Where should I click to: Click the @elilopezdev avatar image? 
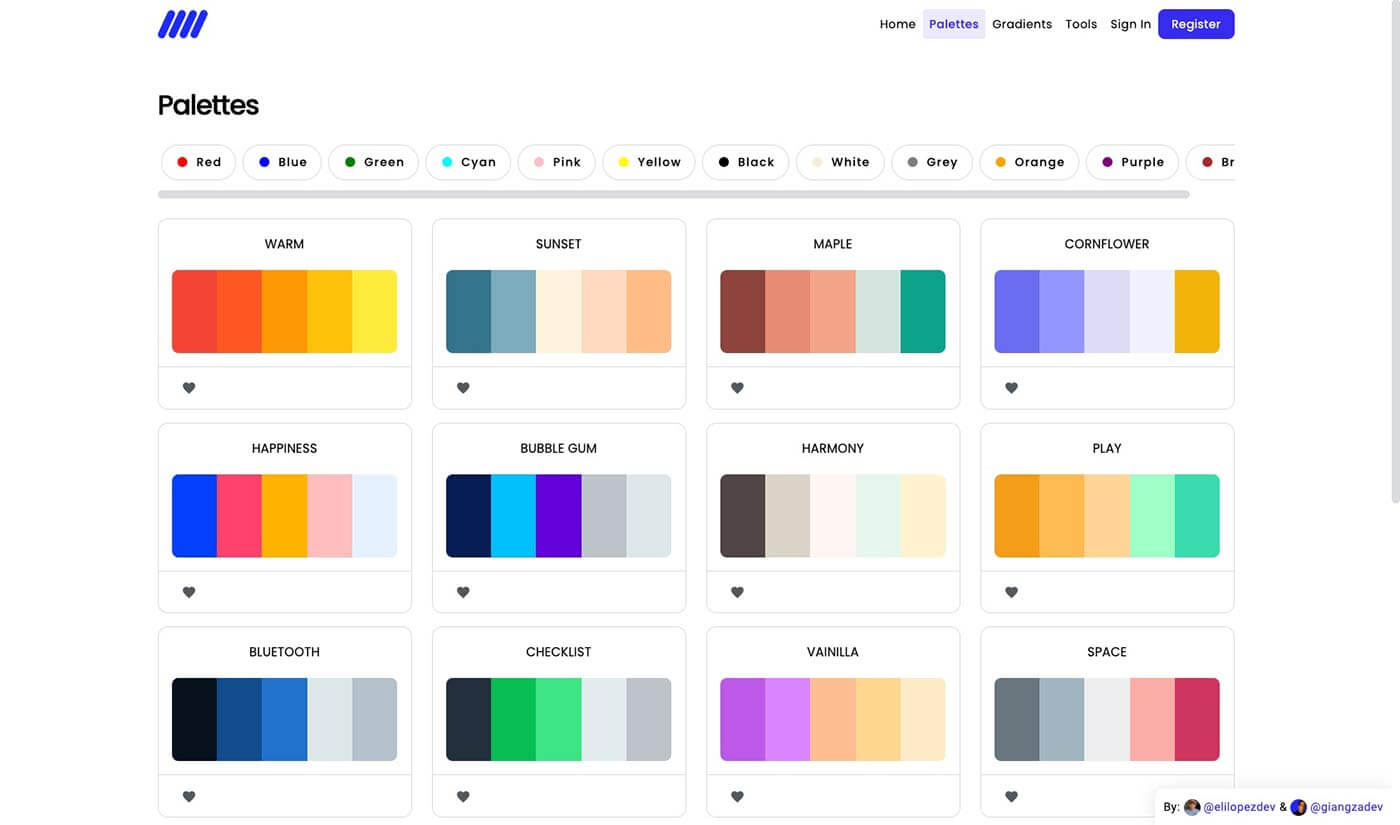tap(1192, 807)
